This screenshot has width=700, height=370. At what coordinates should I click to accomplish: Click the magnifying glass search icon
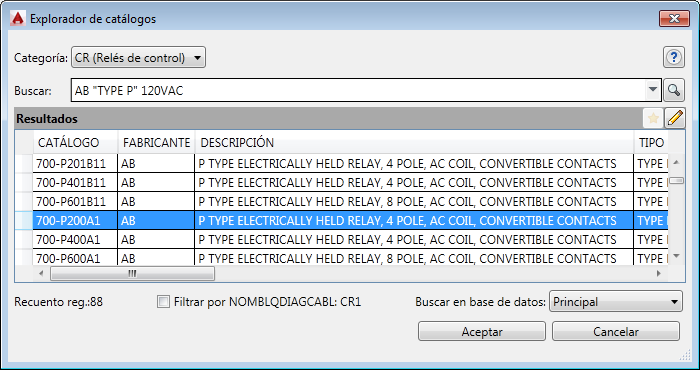click(674, 91)
